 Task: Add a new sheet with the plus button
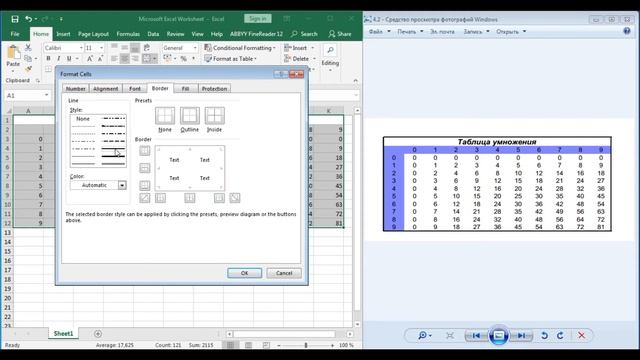(x=98, y=334)
